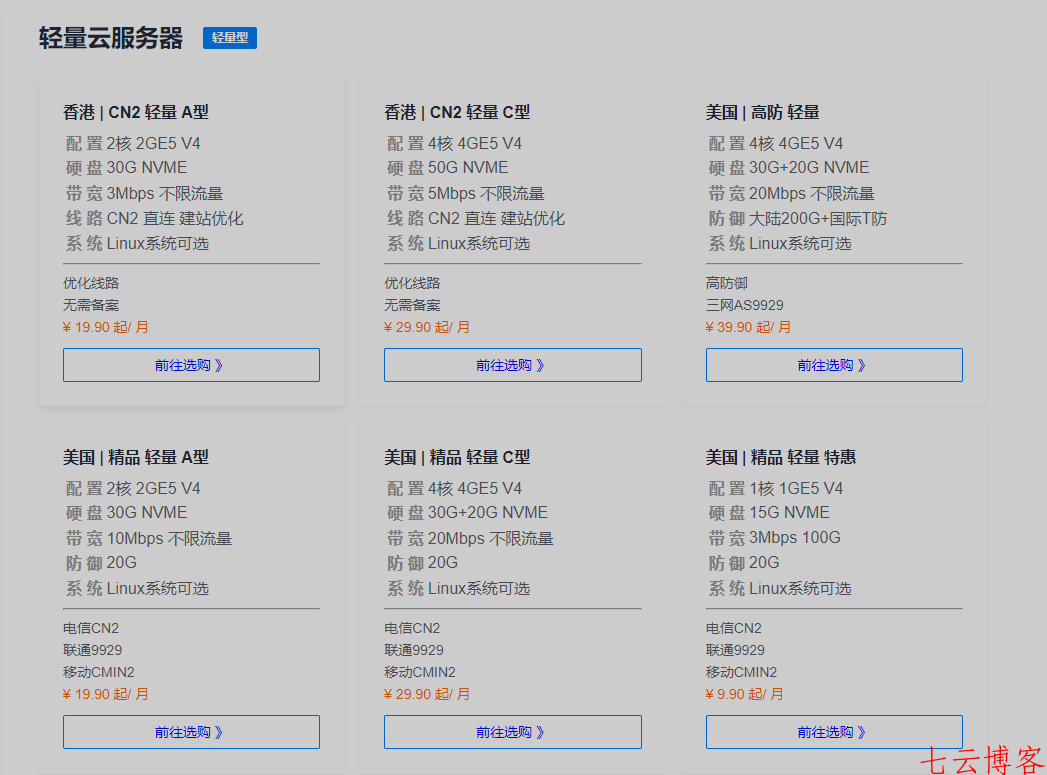Click the 高防御 text
The width and height of the screenshot is (1047, 775).
[726, 283]
